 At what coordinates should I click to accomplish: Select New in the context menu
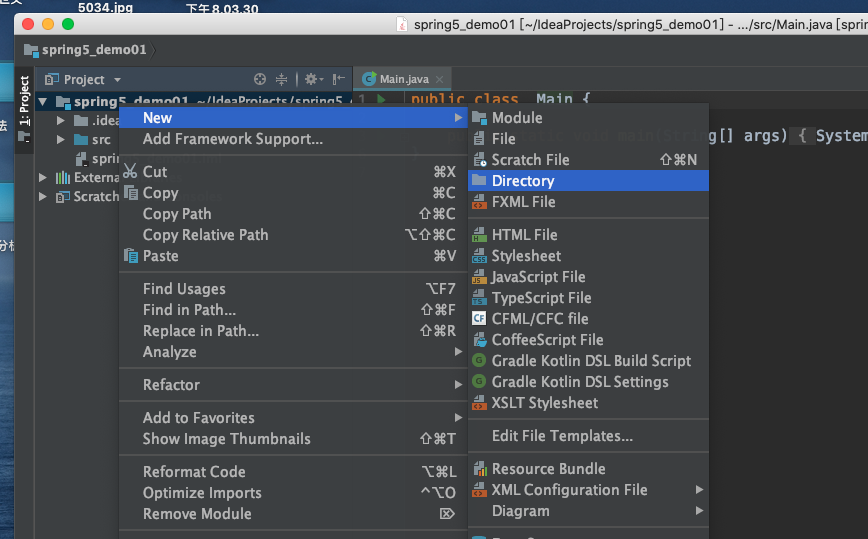point(293,118)
